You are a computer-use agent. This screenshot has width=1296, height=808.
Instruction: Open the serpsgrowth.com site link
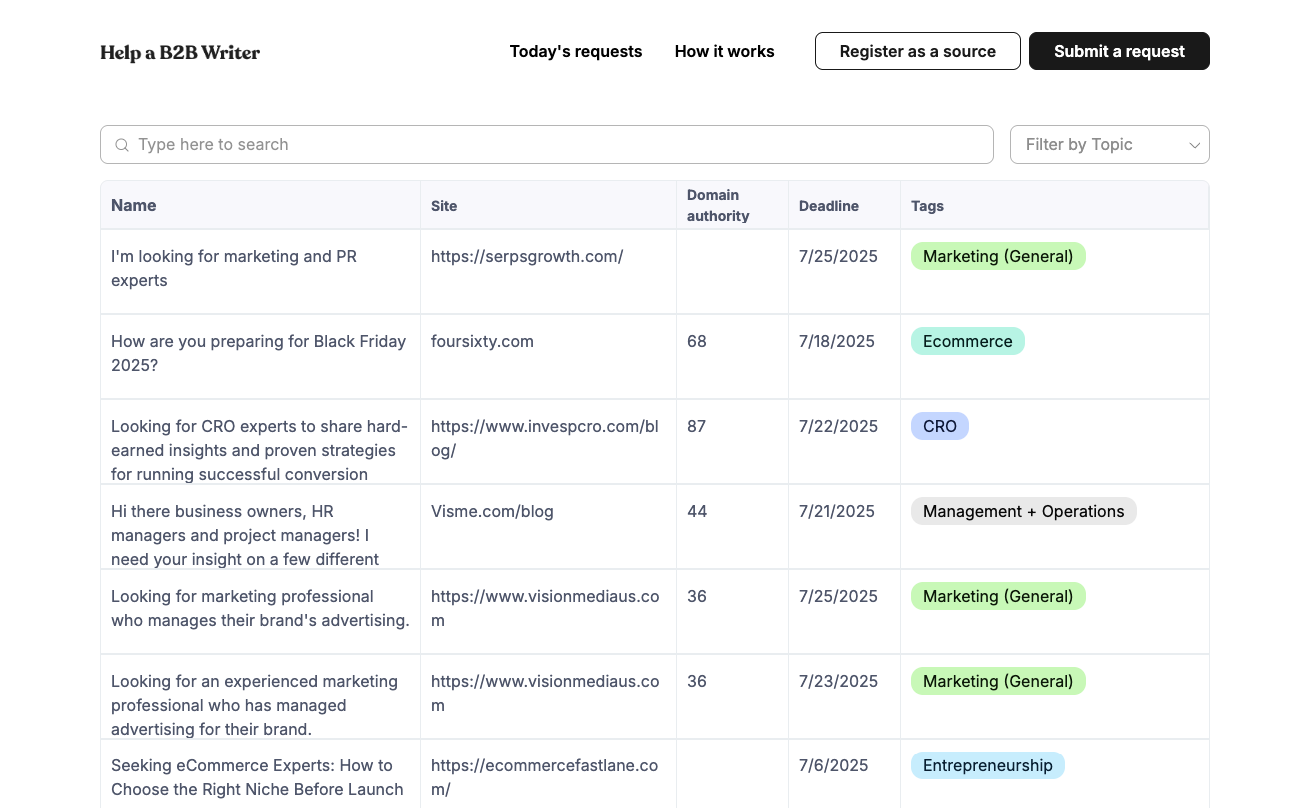pyautogui.click(x=527, y=256)
